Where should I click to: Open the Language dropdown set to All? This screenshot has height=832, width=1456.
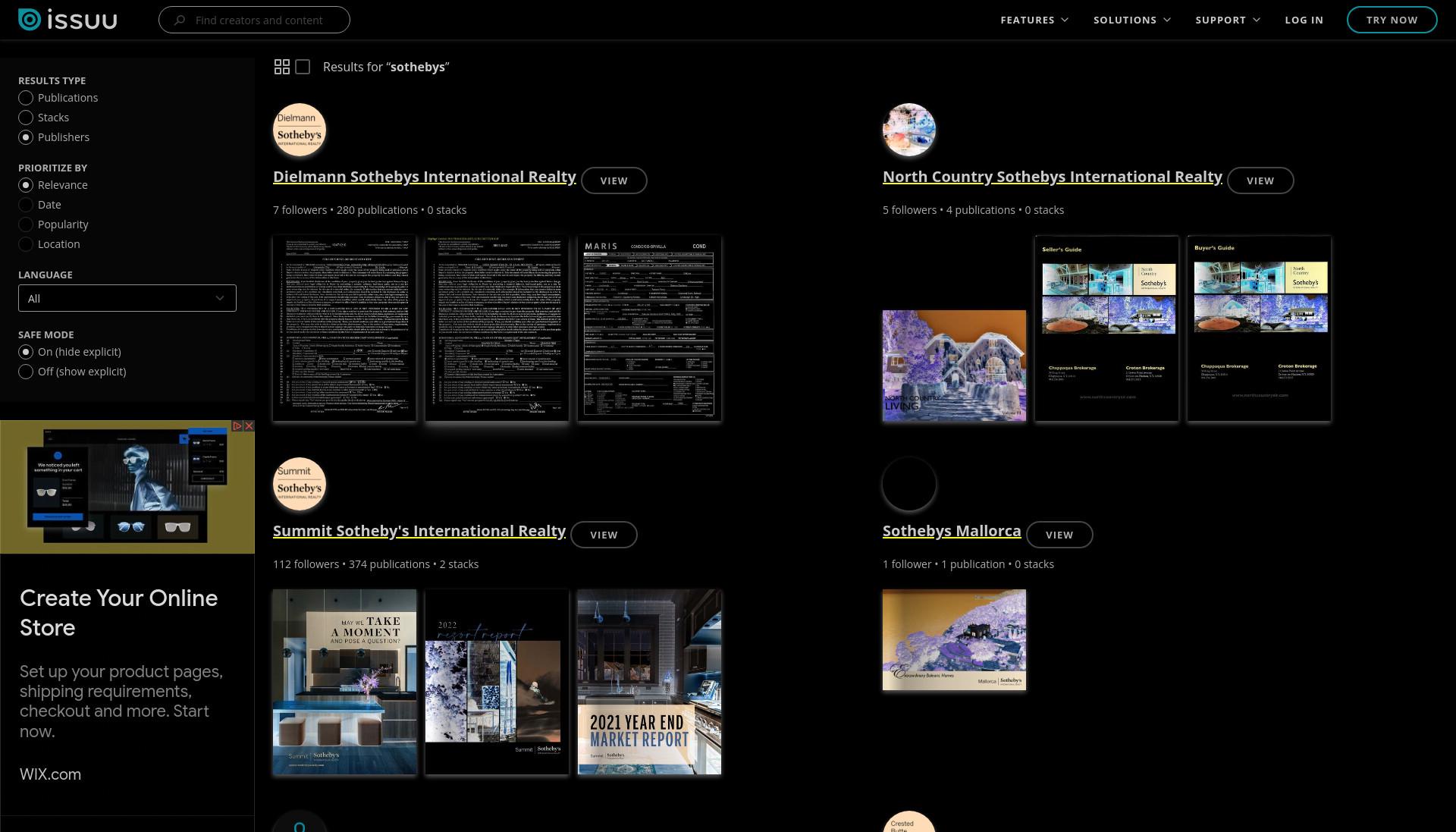click(x=127, y=298)
